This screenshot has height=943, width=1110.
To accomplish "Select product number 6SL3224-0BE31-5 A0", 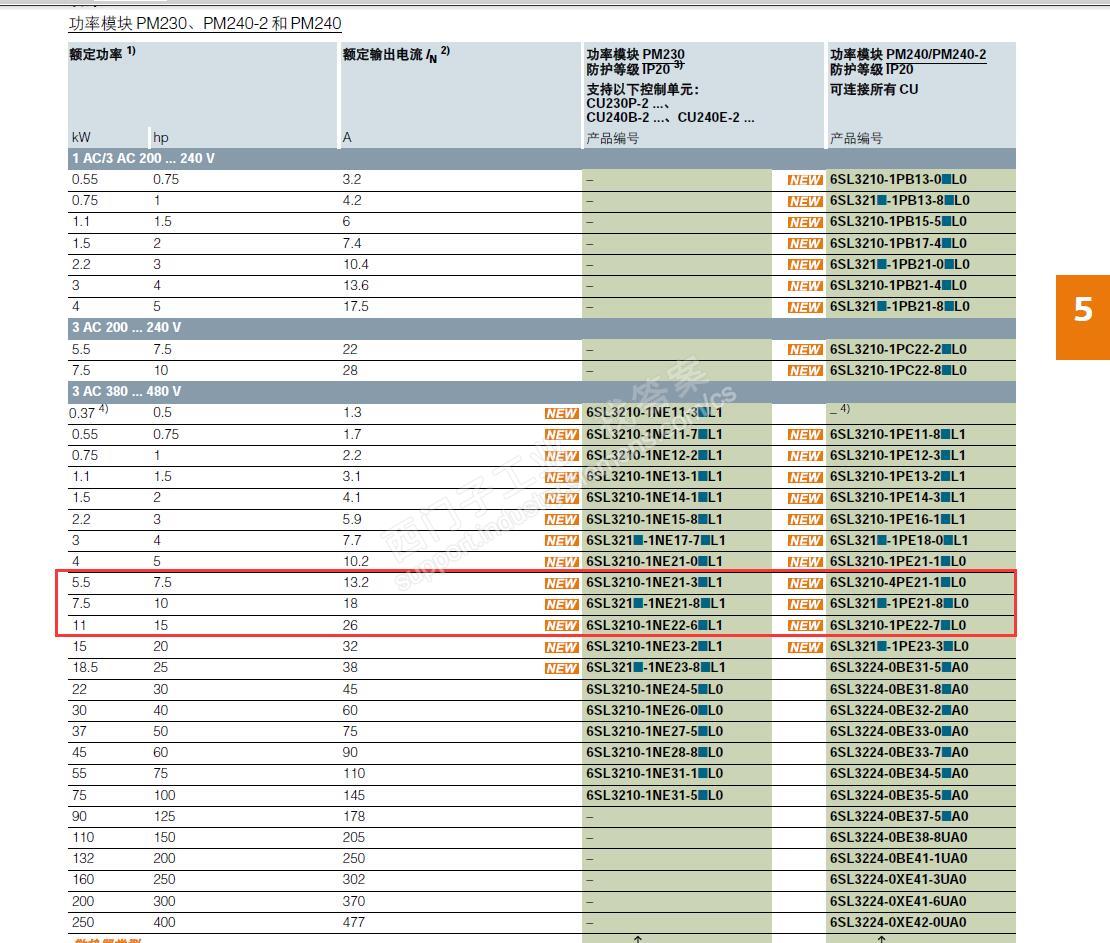I will [899, 668].
